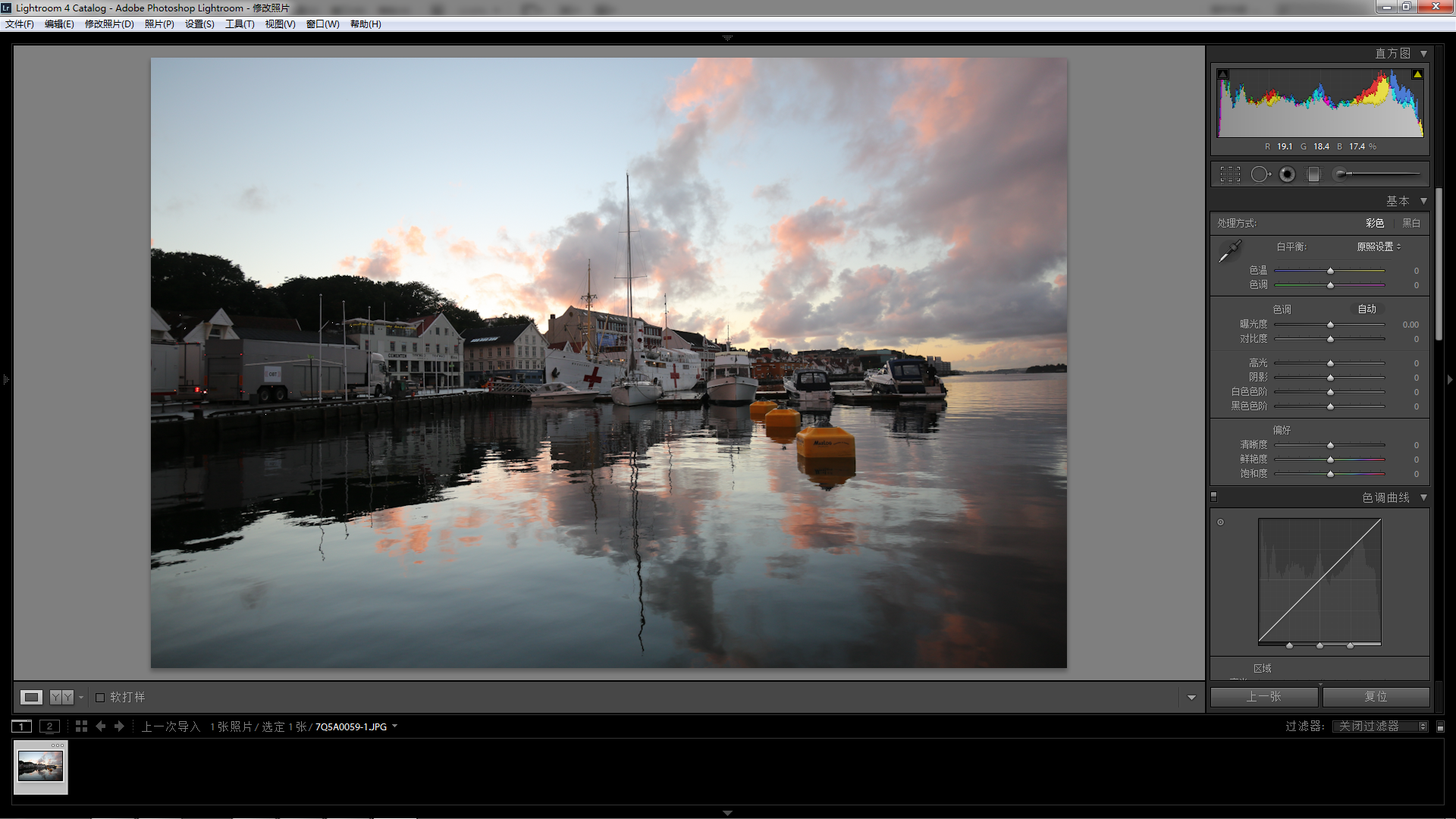Open the 白平衡 原照设置 preset dropdown
Viewport: 1456px width, 819px height.
(x=1378, y=246)
